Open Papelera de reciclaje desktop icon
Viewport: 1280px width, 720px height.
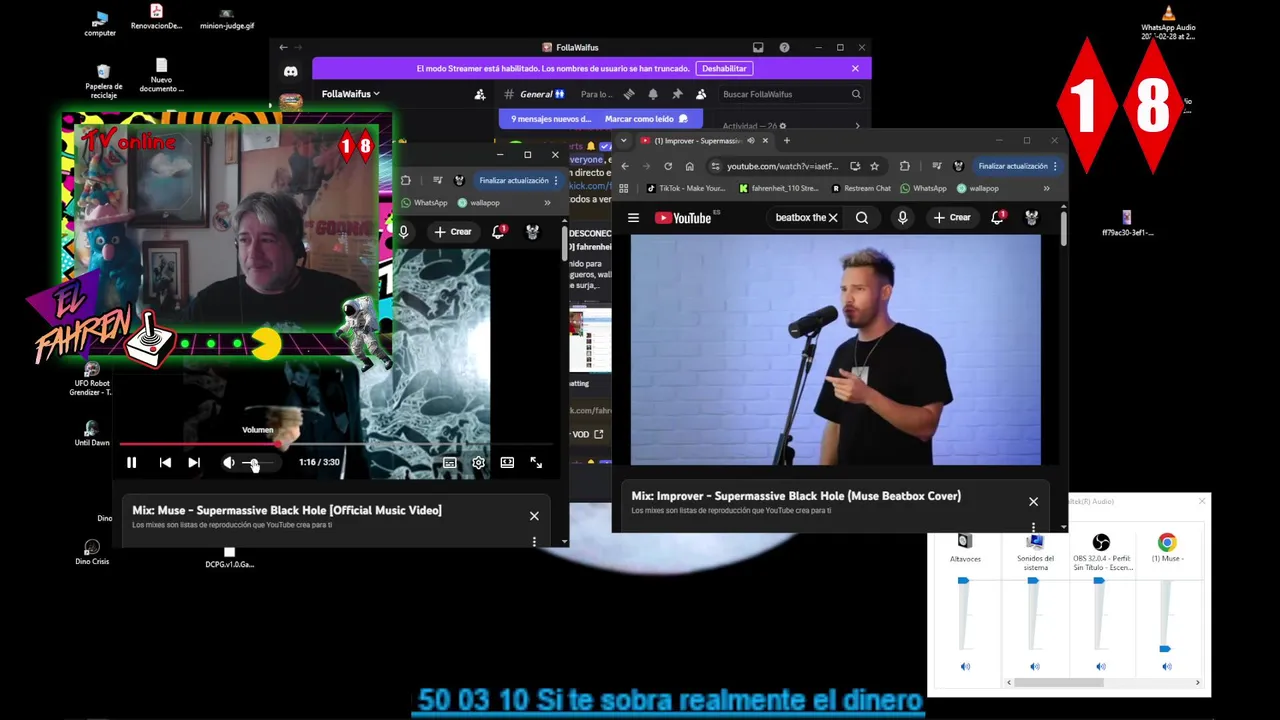pyautogui.click(x=103, y=82)
